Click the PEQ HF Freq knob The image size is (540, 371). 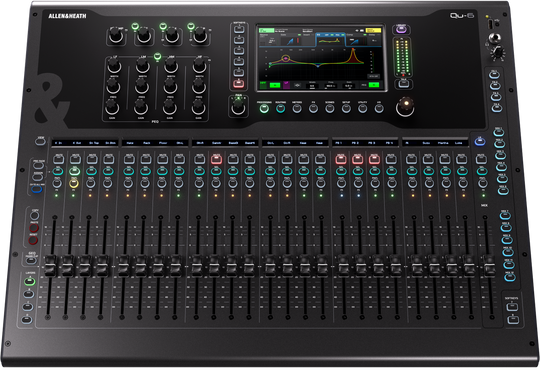coord(199,86)
